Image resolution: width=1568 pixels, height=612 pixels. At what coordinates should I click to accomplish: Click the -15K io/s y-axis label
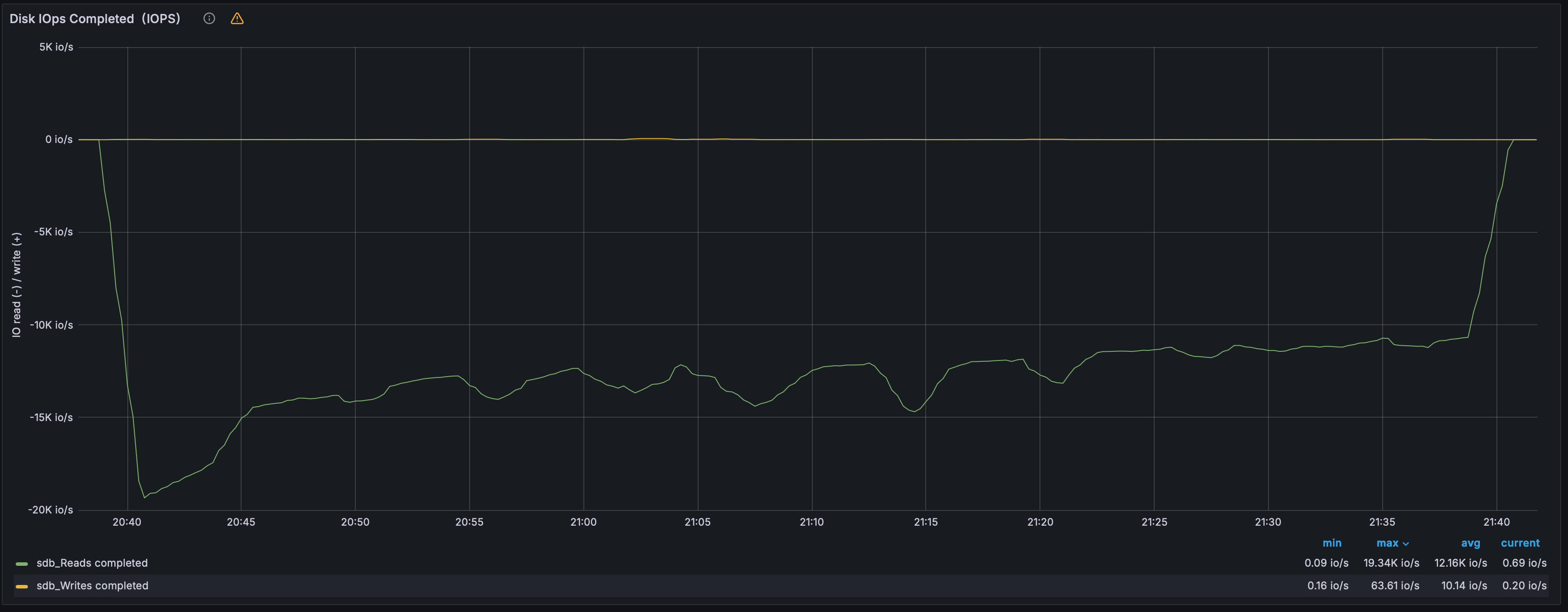coord(51,417)
